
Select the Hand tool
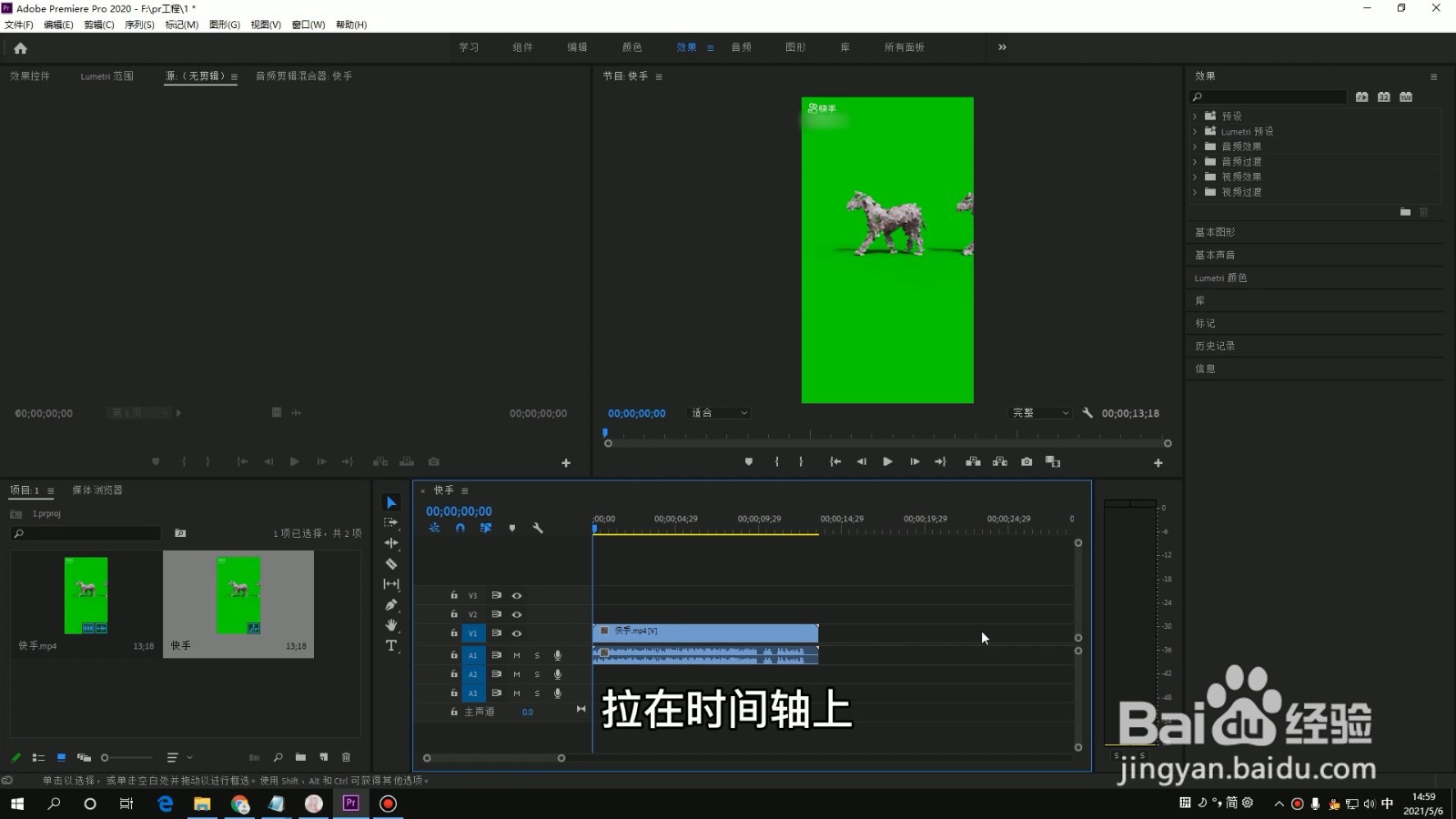point(391,625)
